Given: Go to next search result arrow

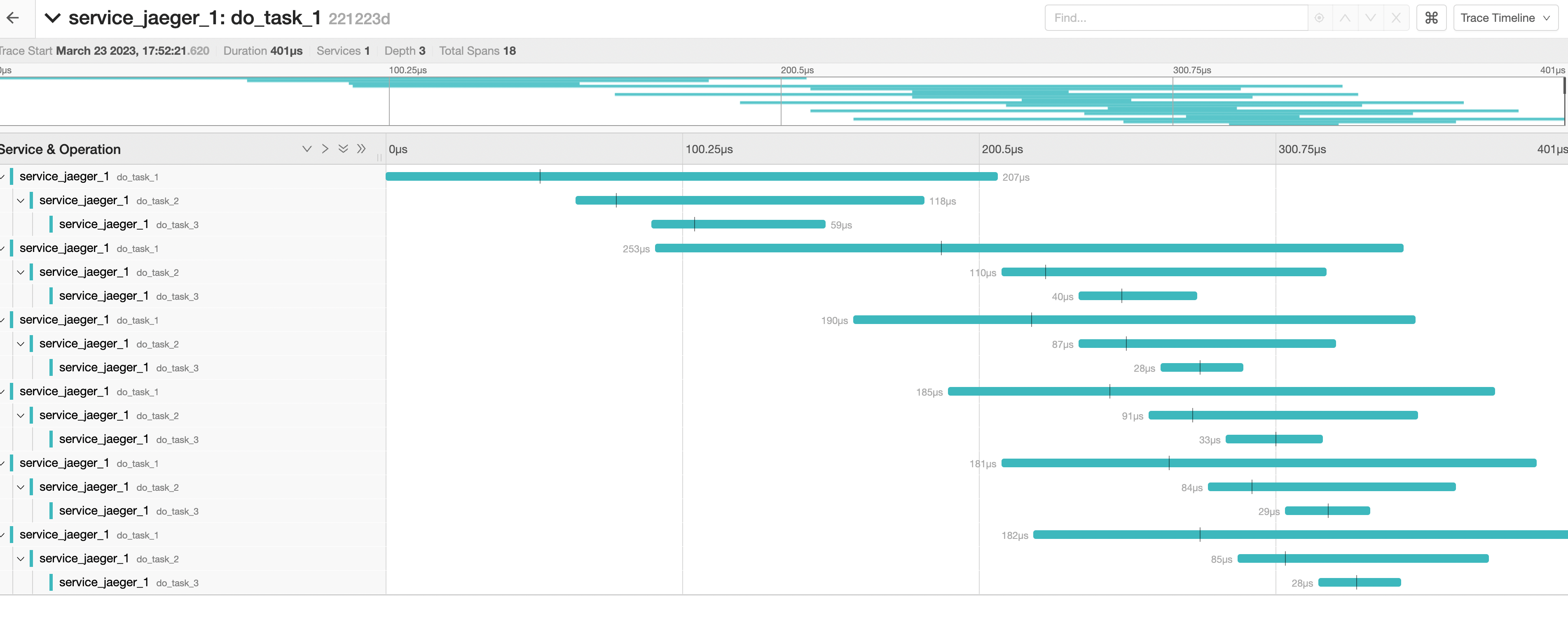Looking at the screenshot, I should tap(1370, 18).
